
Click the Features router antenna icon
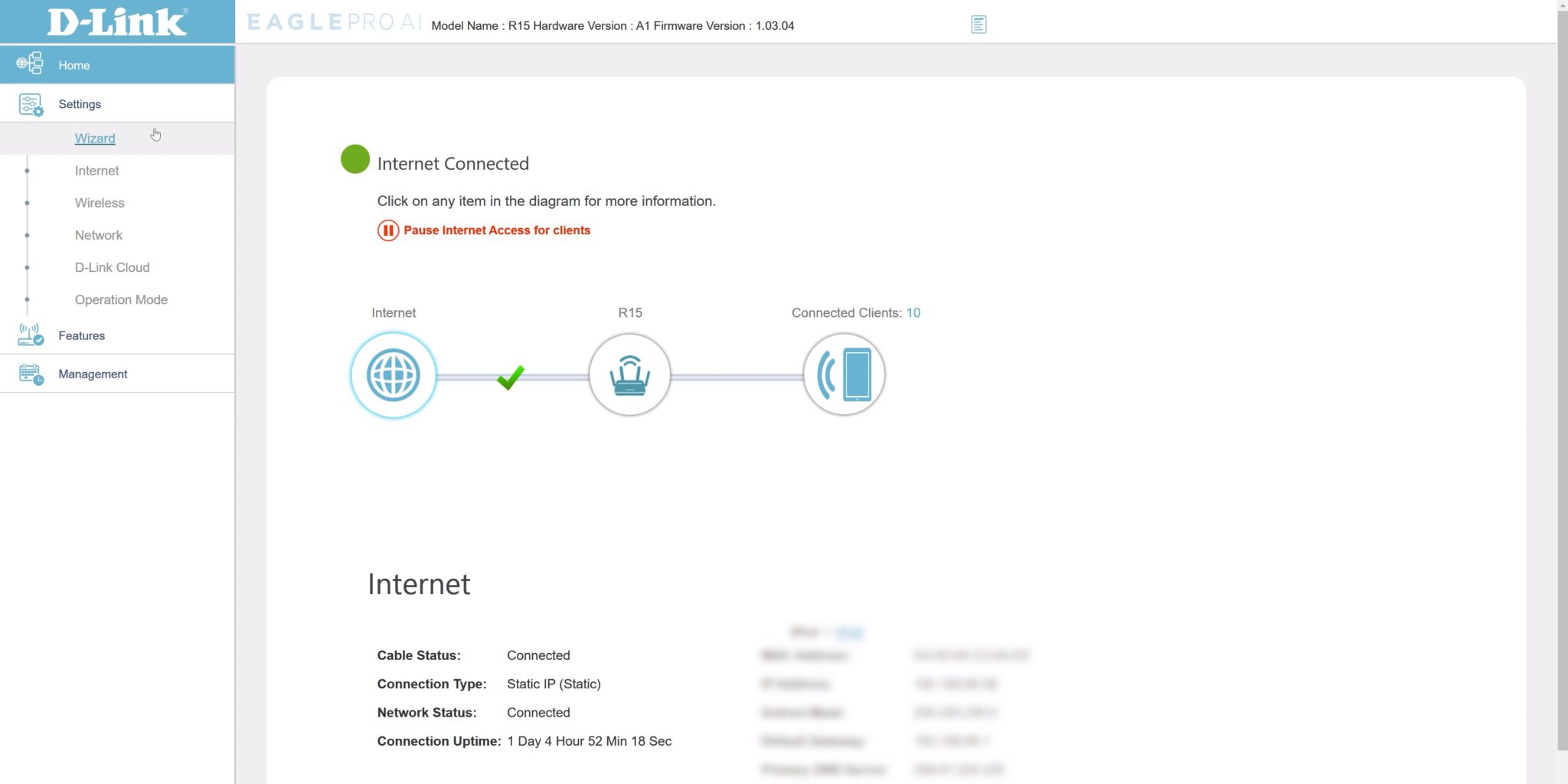30,335
